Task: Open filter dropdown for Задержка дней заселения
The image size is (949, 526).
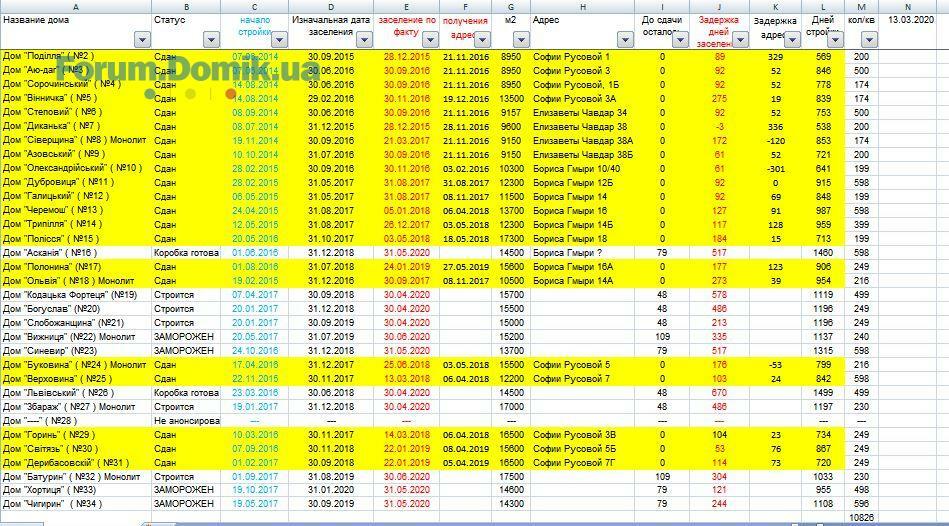Action: (x=740, y=40)
